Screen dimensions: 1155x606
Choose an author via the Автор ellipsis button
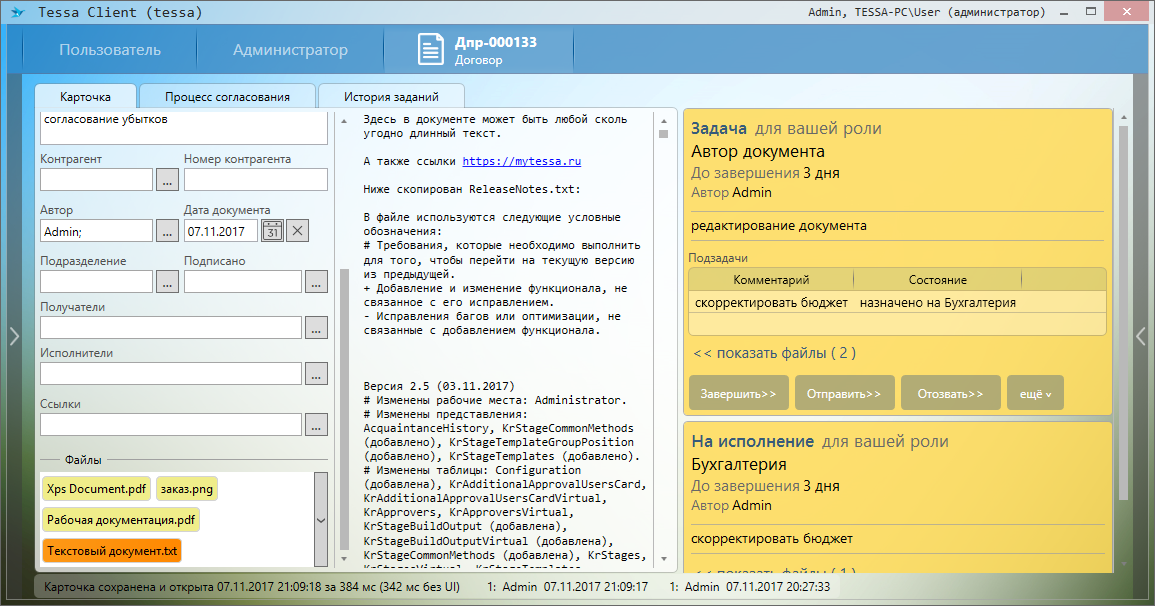(167, 230)
